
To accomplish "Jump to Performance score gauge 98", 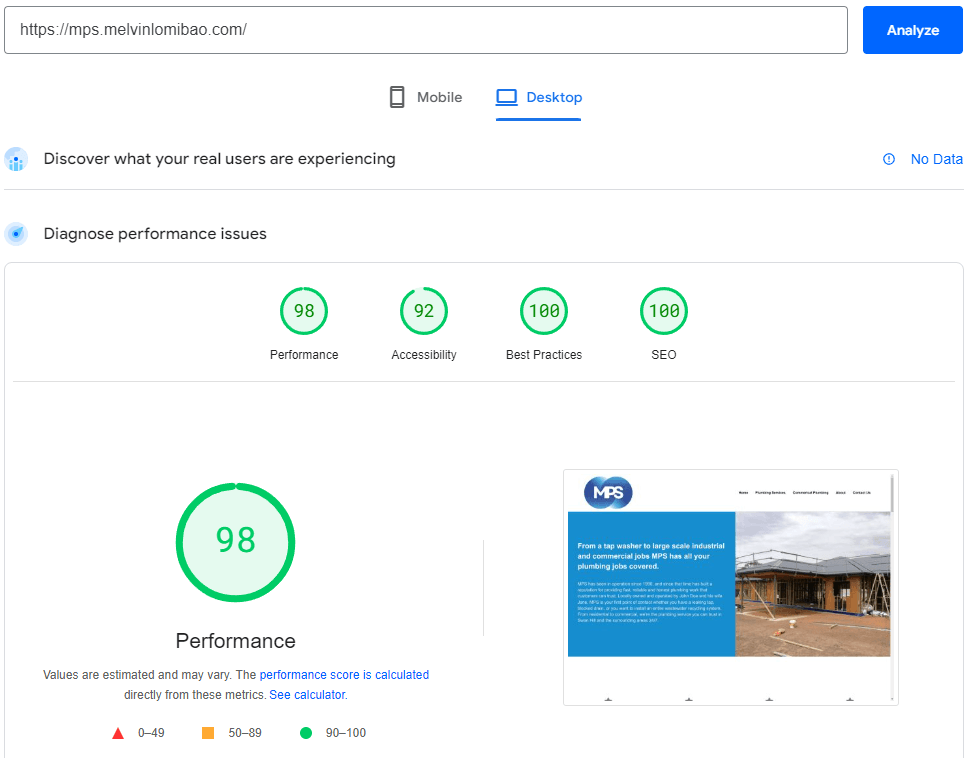I will (x=304, y=311).
